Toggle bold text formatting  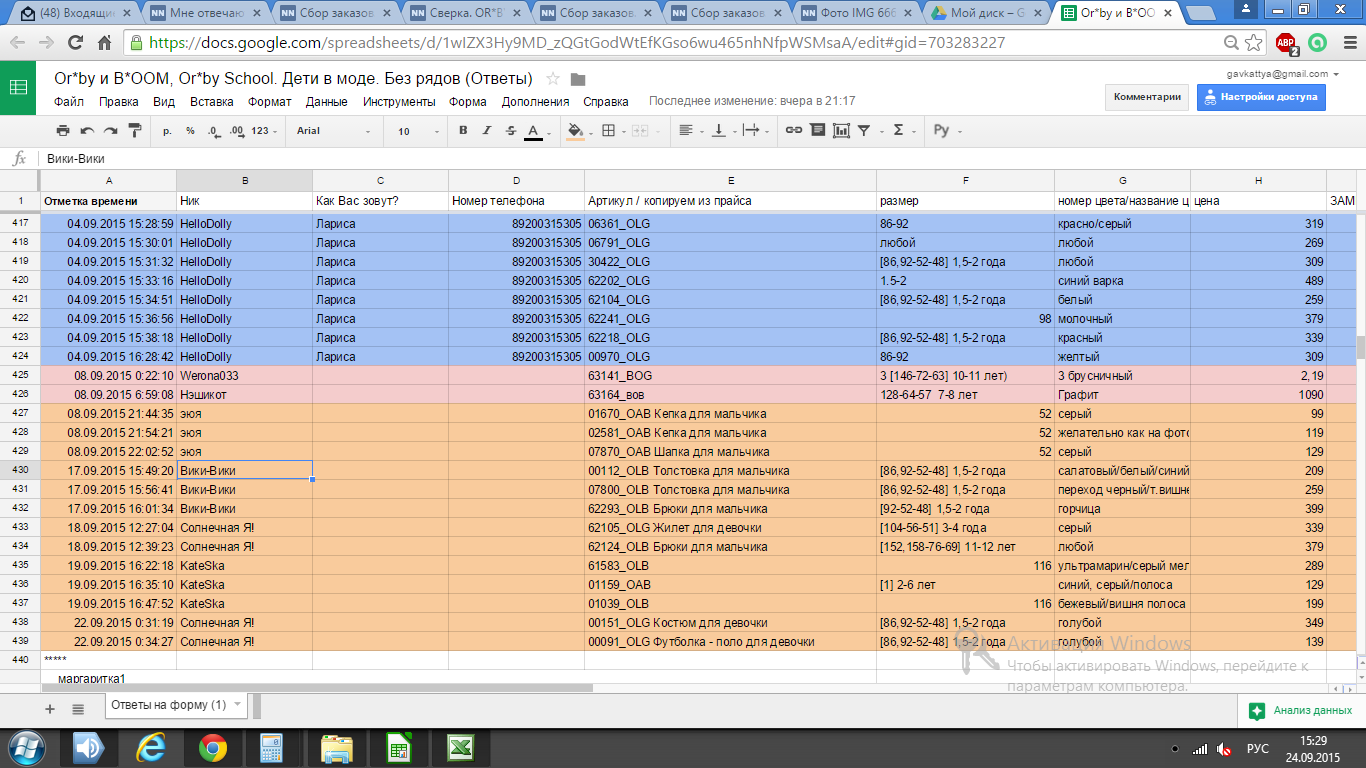coord(463,131)
